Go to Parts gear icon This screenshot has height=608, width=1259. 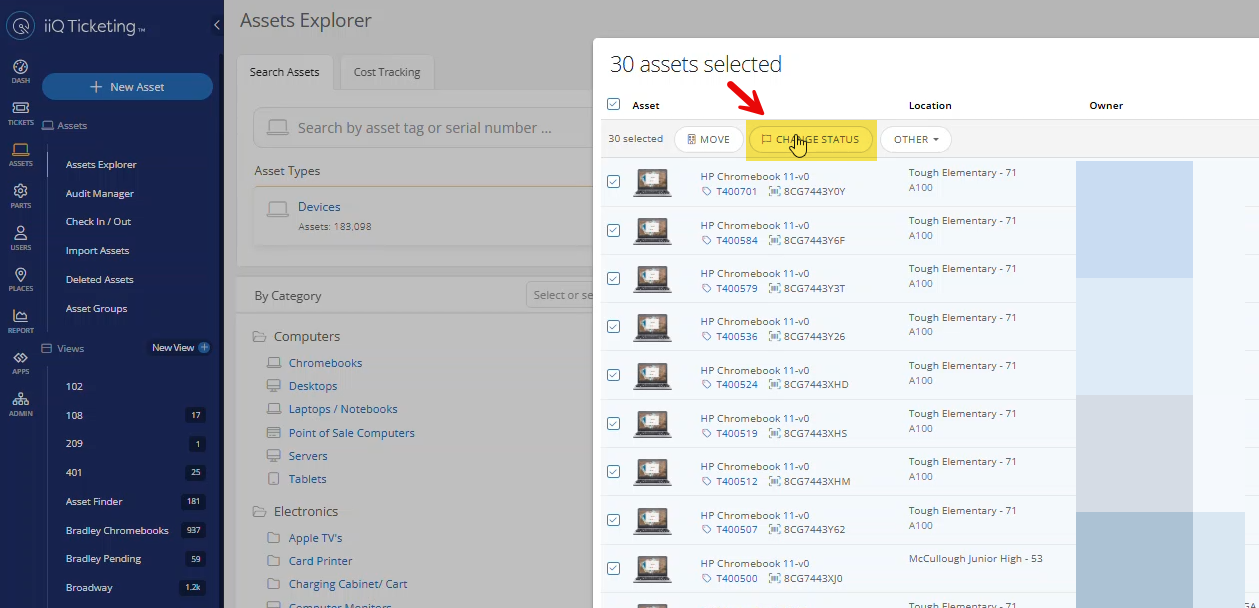[20, 195]
